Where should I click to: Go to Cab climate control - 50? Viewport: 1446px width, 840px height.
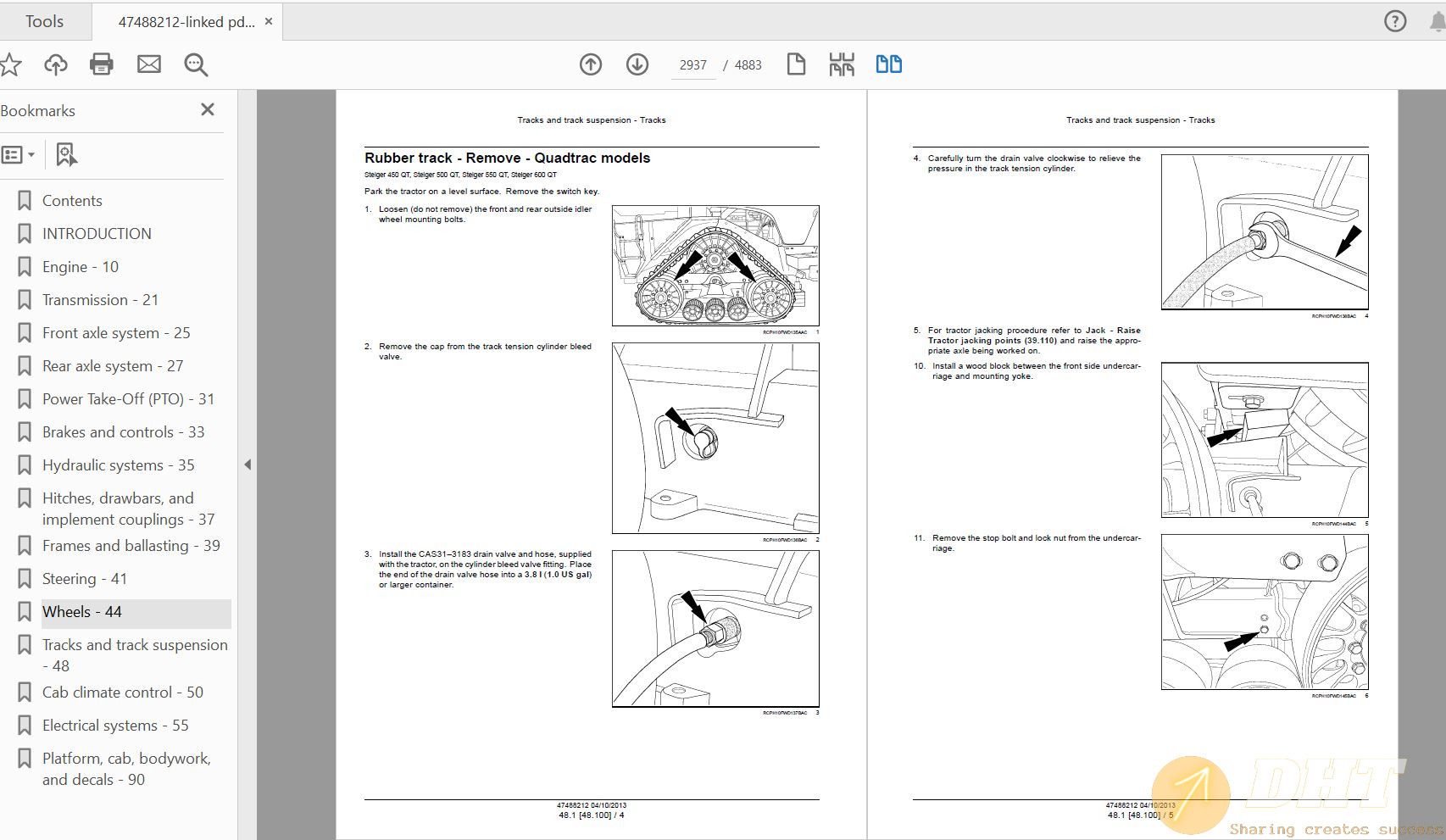(123, 693)
